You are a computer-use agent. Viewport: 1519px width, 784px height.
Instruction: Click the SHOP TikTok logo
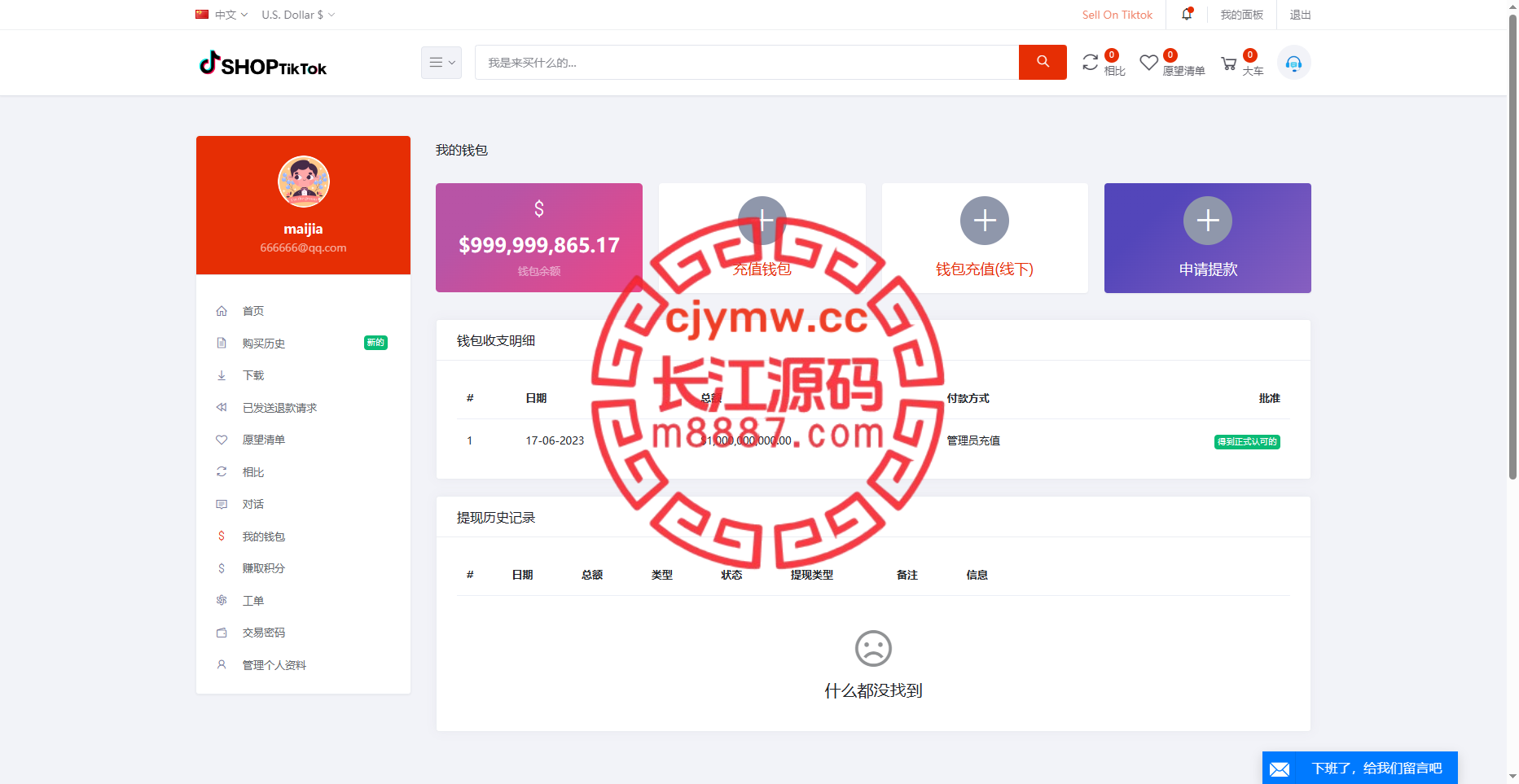(263, 64)
